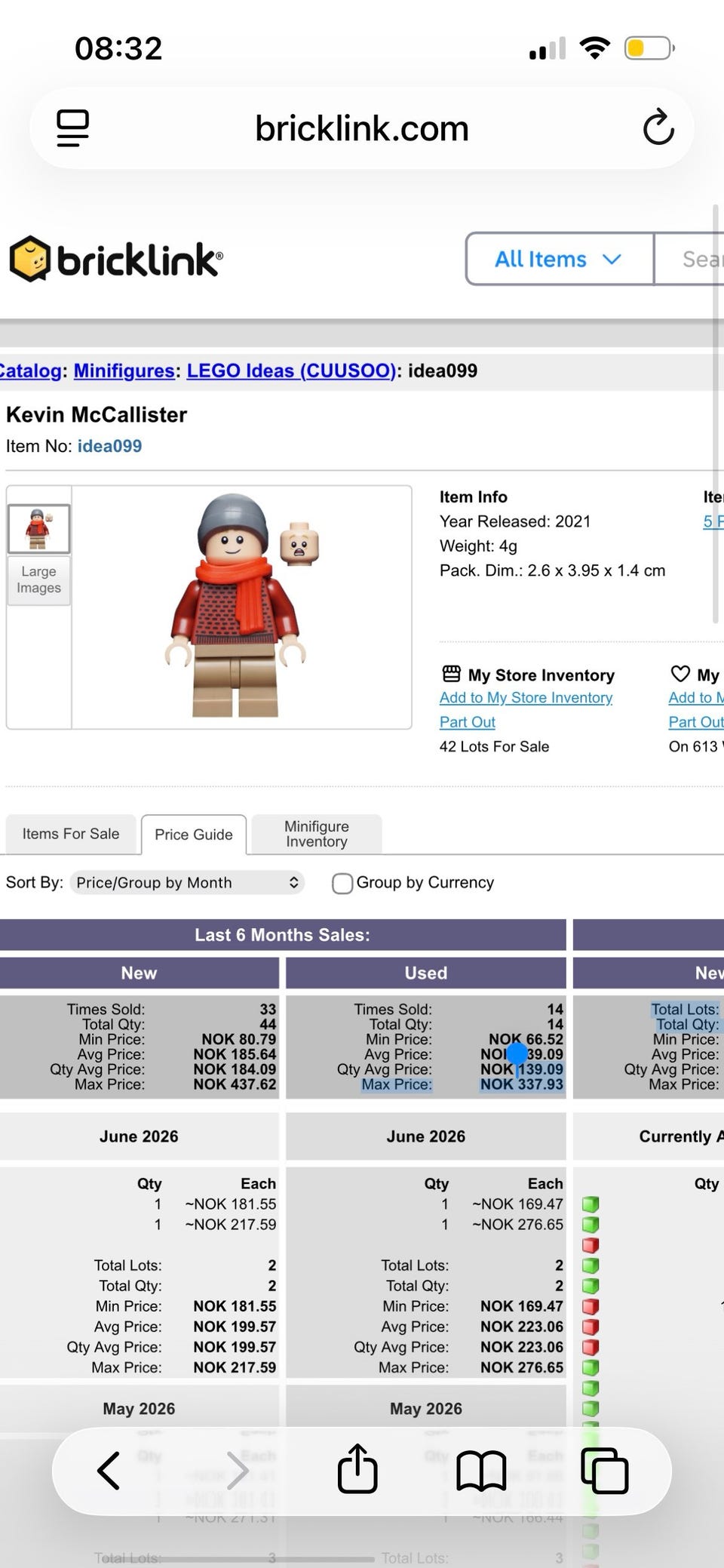Image resolution: width=724 pixels, height=1568 pixels.
Task: Click New Min Price NOK 80.79
Action: (238, 1039)
